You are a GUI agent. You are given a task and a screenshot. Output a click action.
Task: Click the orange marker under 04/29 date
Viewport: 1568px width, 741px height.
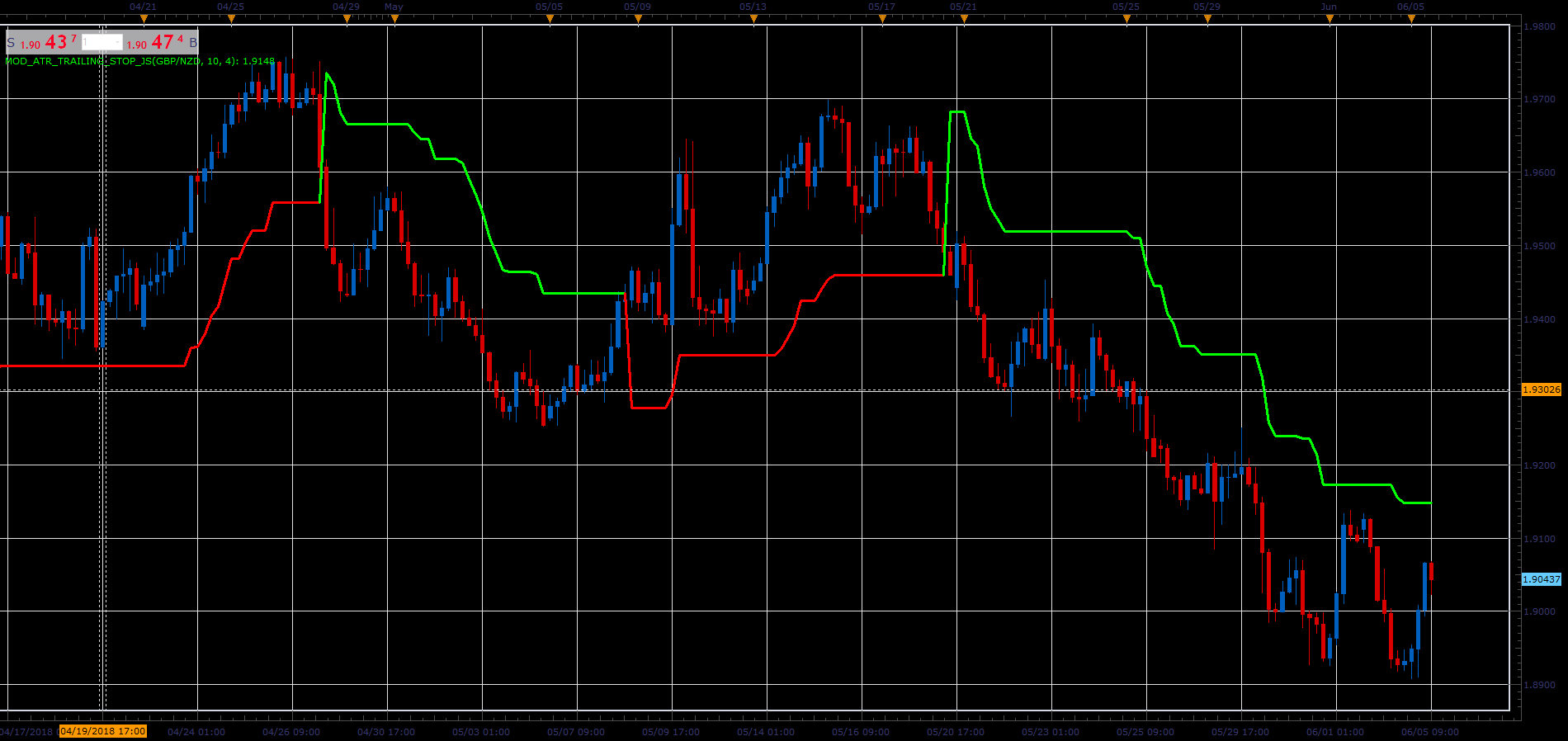[347, 18]
